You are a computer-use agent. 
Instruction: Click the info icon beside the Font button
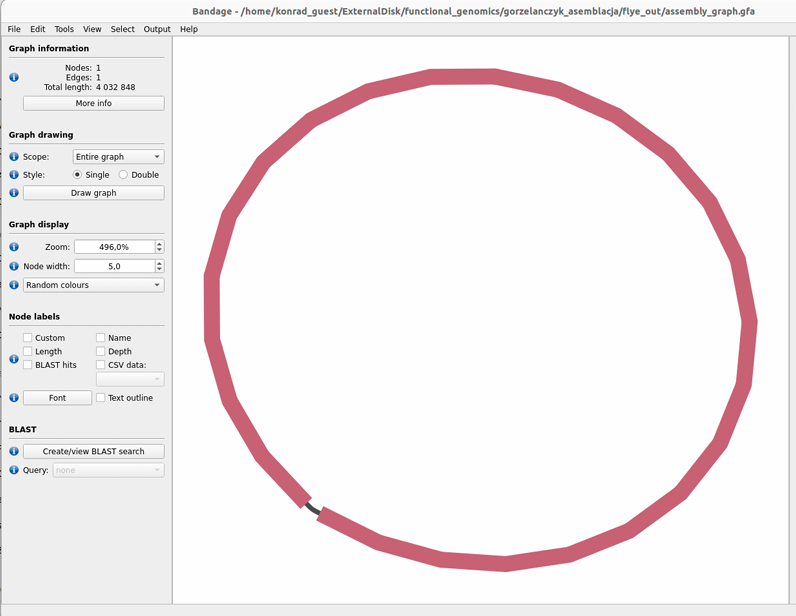(14, 398)
